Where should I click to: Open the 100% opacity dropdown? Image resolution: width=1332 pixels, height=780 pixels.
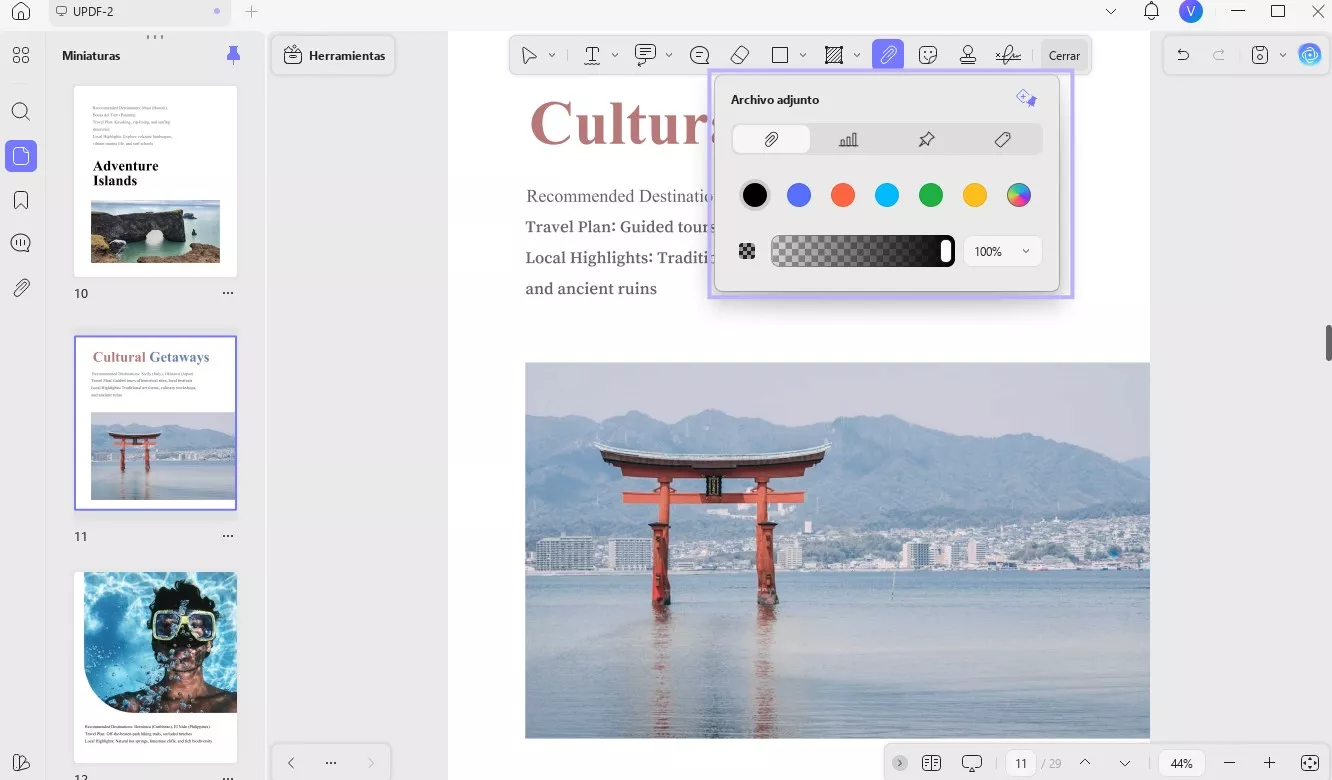[1003, 251]
